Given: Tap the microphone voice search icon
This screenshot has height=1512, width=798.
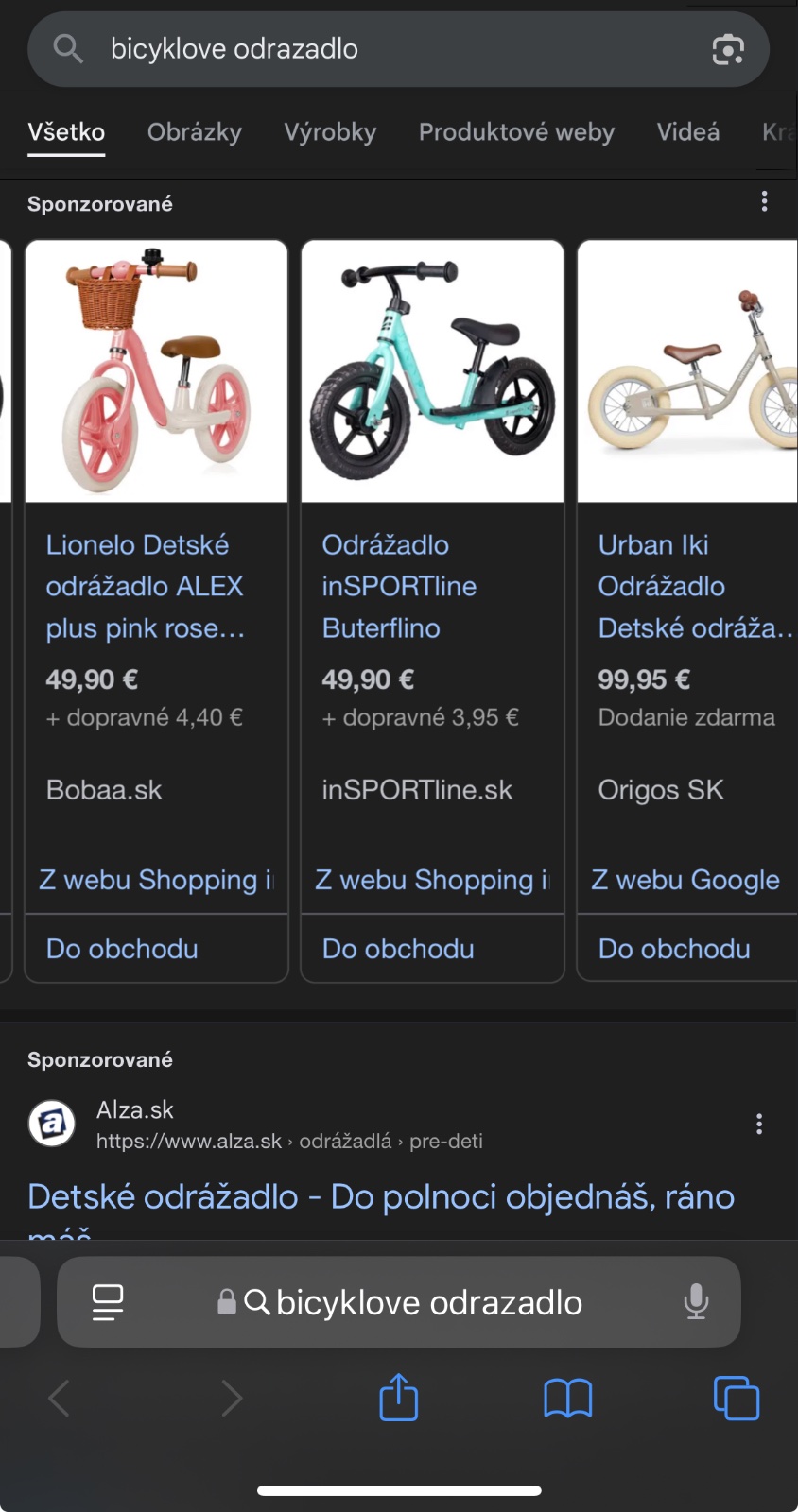Looking at the screenshot, I should point(696,1302).
